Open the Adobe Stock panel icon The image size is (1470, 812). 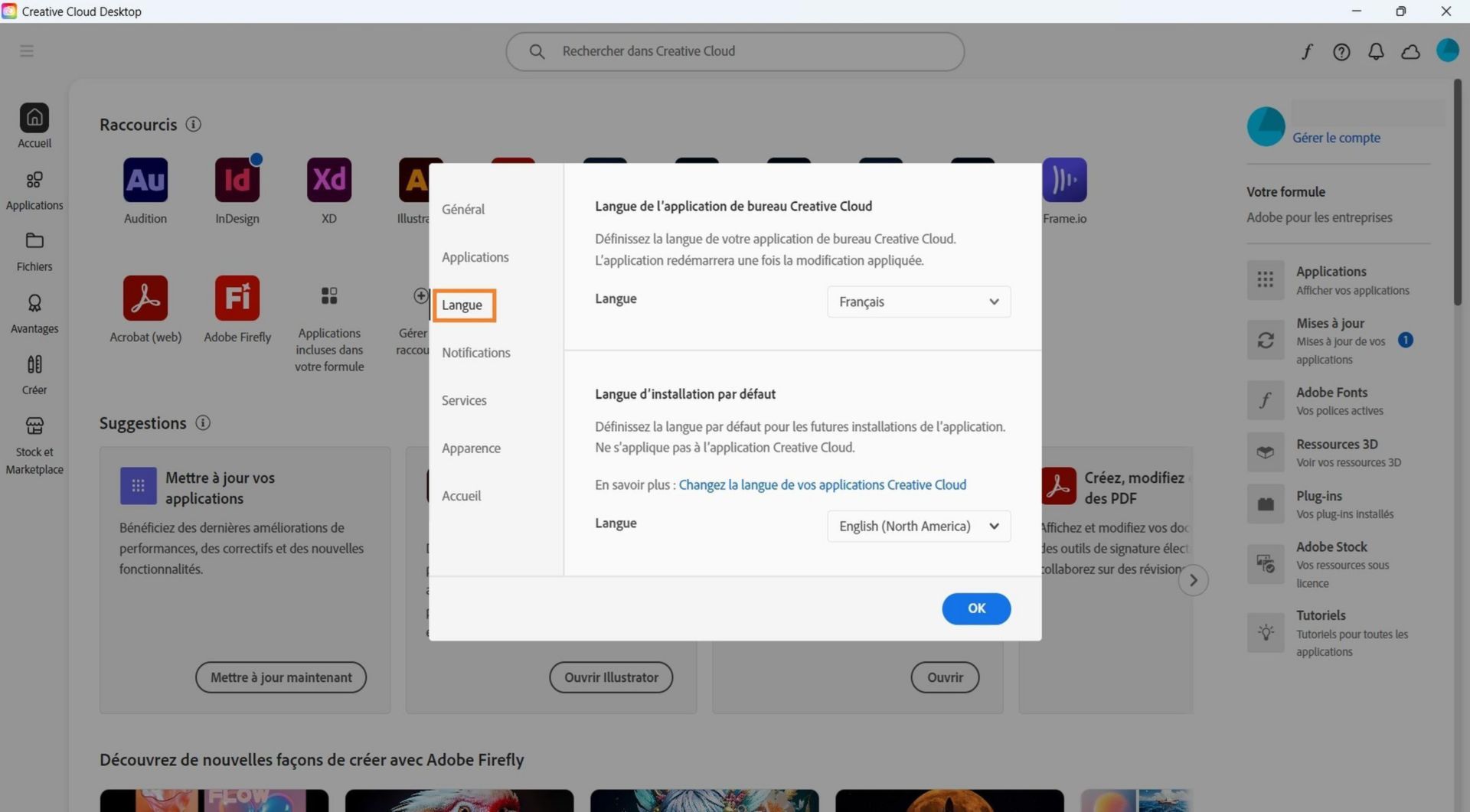tap(1266, 564)
